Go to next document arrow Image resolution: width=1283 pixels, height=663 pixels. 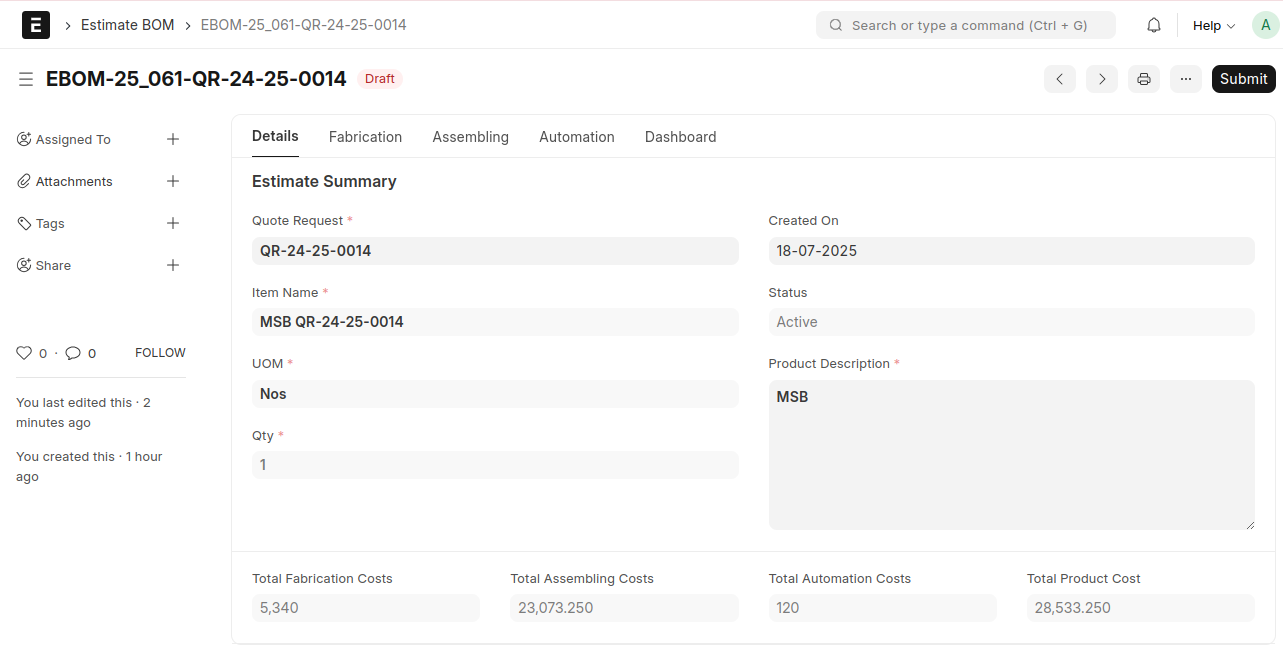pos(1101,79)
